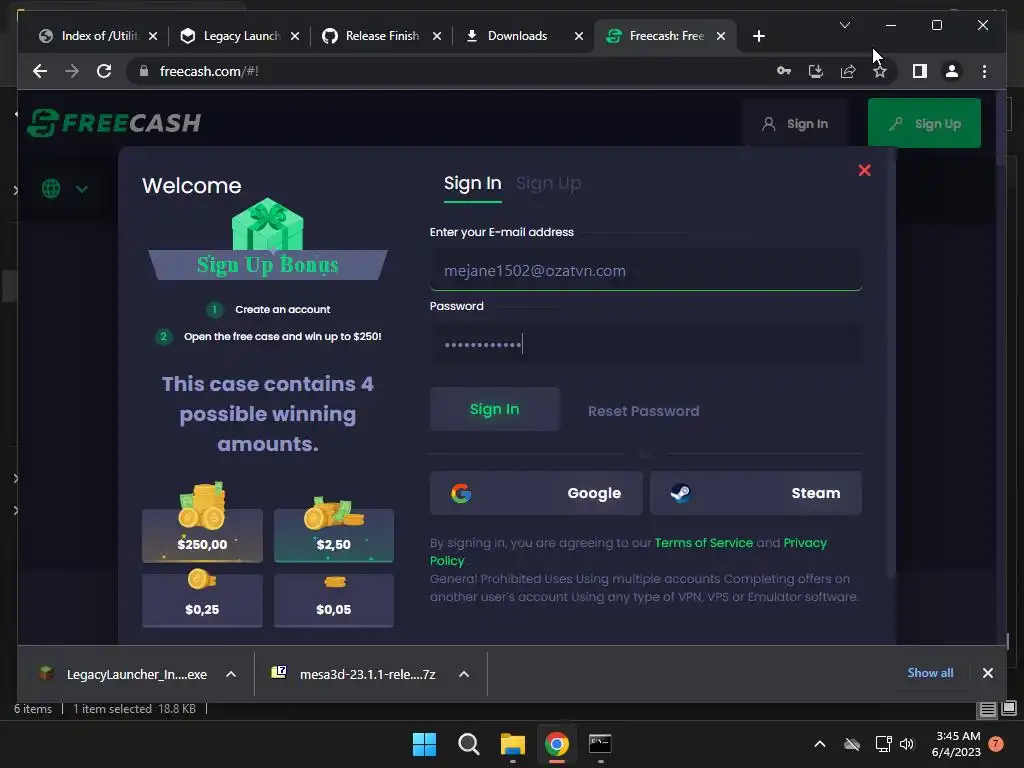Open the Terms of Service link

[x=703, y=543]
